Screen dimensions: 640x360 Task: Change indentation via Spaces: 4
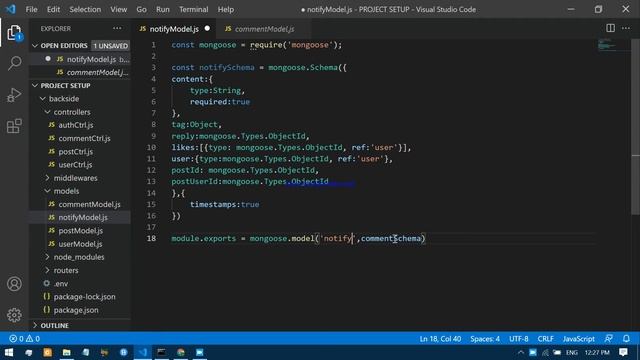pos(485,339)
